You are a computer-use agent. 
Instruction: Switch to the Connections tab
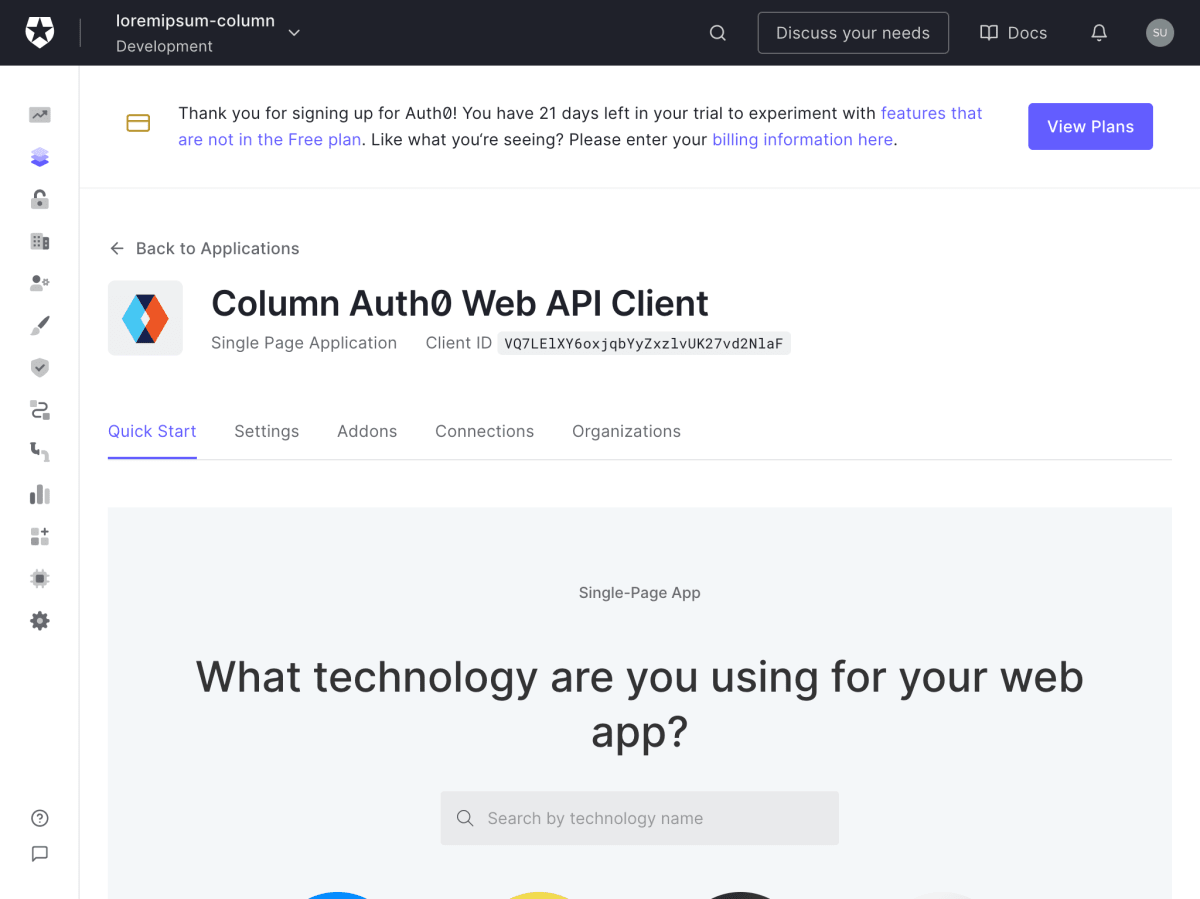(x=484, y=431)
